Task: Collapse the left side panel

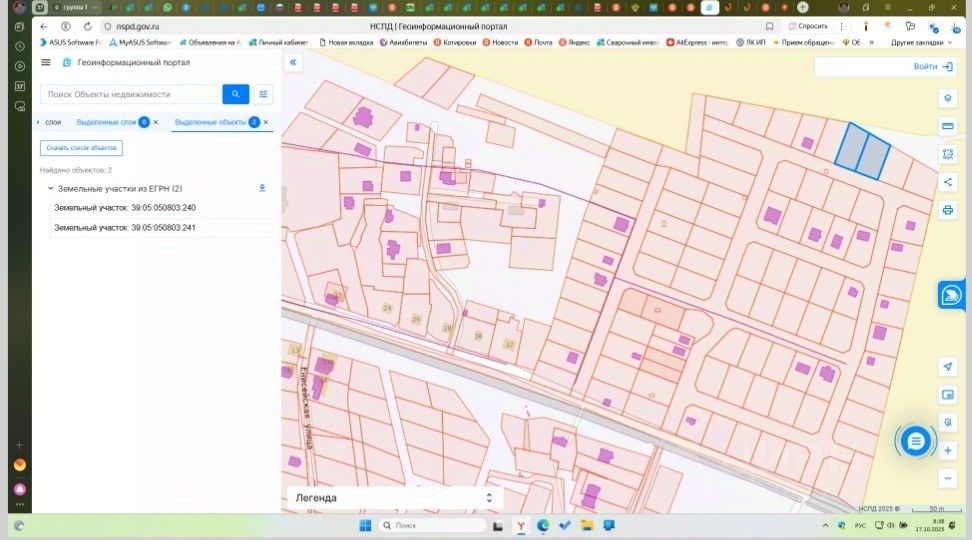Action: point(294,62)
